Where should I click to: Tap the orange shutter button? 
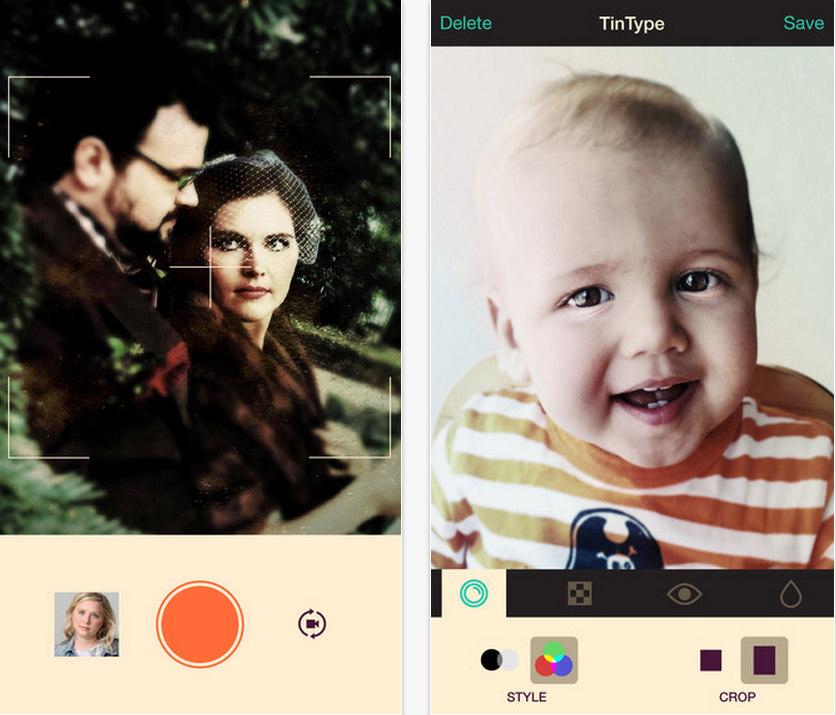pyautogui.click(x=200, y=624)
